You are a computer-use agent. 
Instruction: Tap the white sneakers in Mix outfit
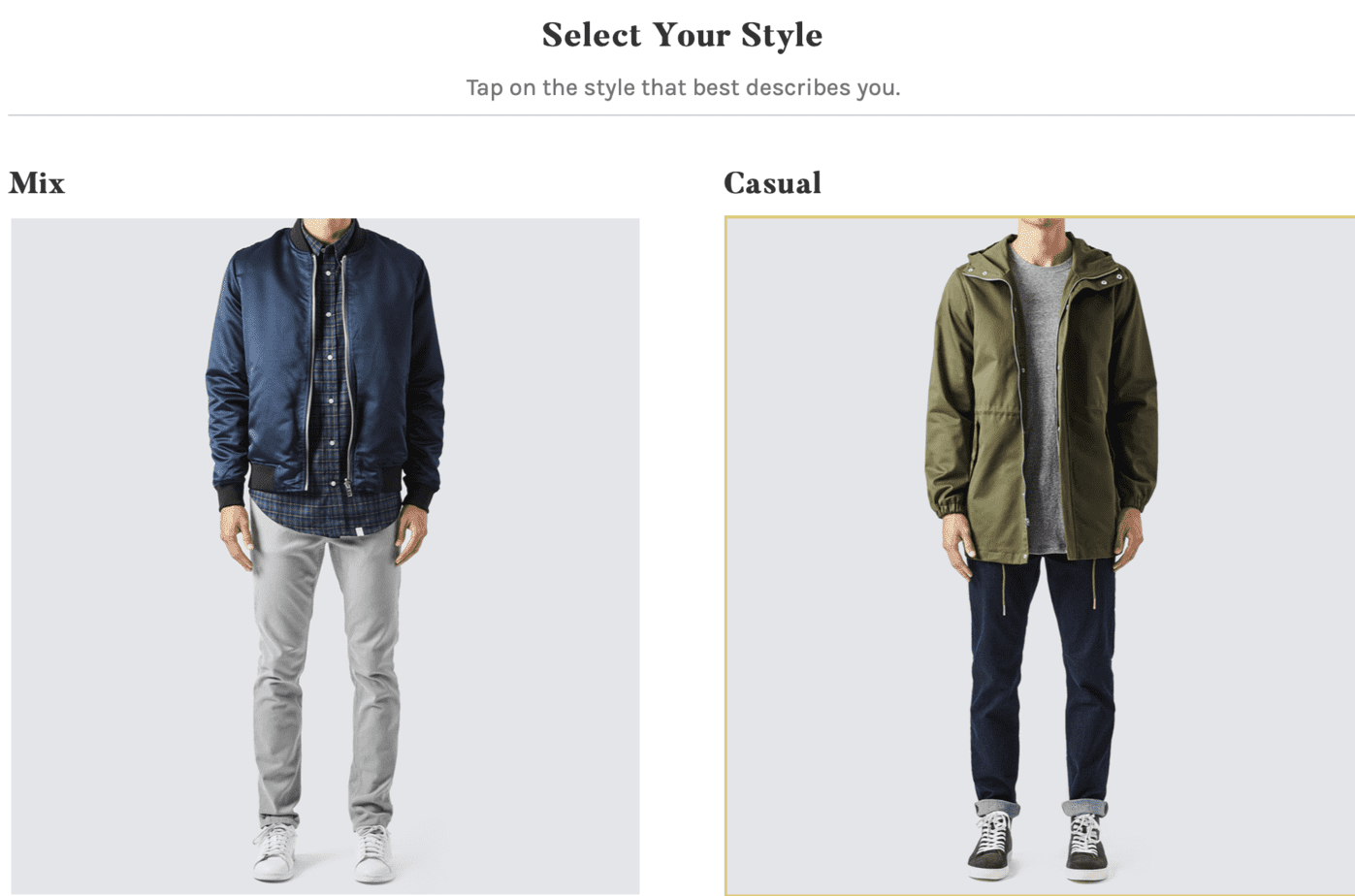pos(323,852)
